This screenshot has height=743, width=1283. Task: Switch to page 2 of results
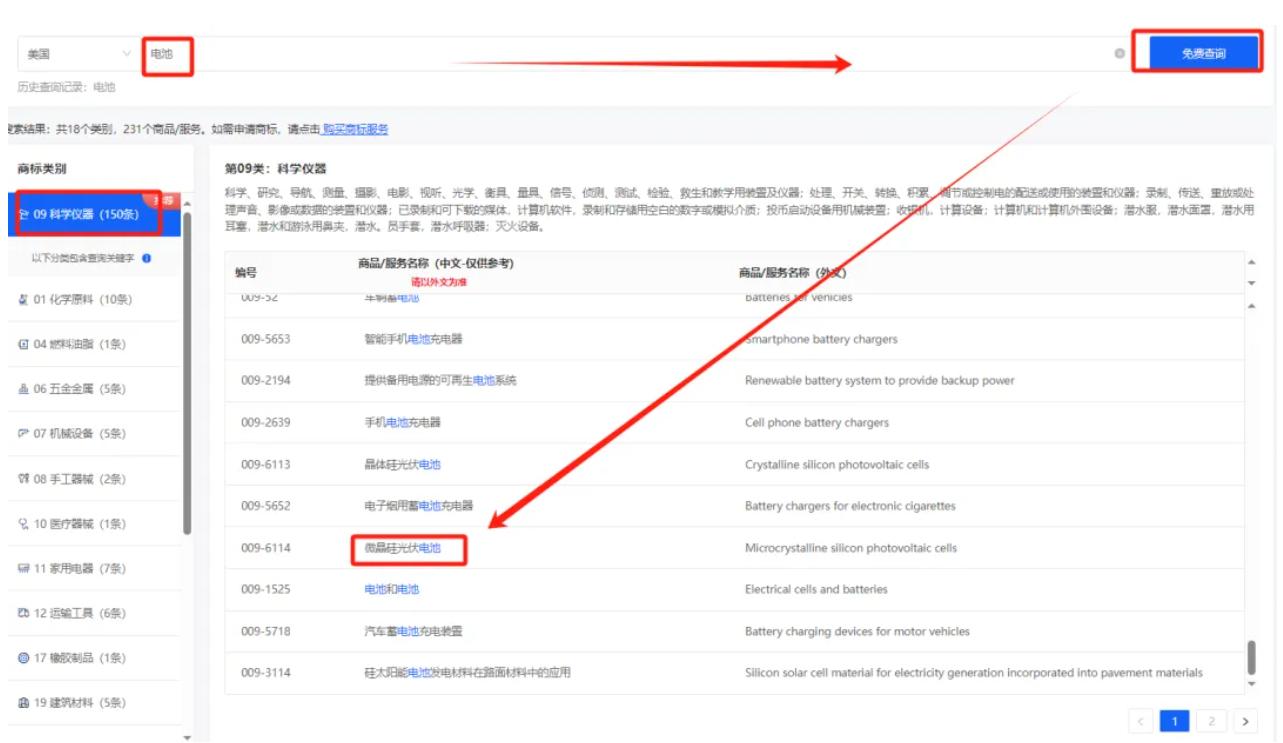tap(1212, 721)
